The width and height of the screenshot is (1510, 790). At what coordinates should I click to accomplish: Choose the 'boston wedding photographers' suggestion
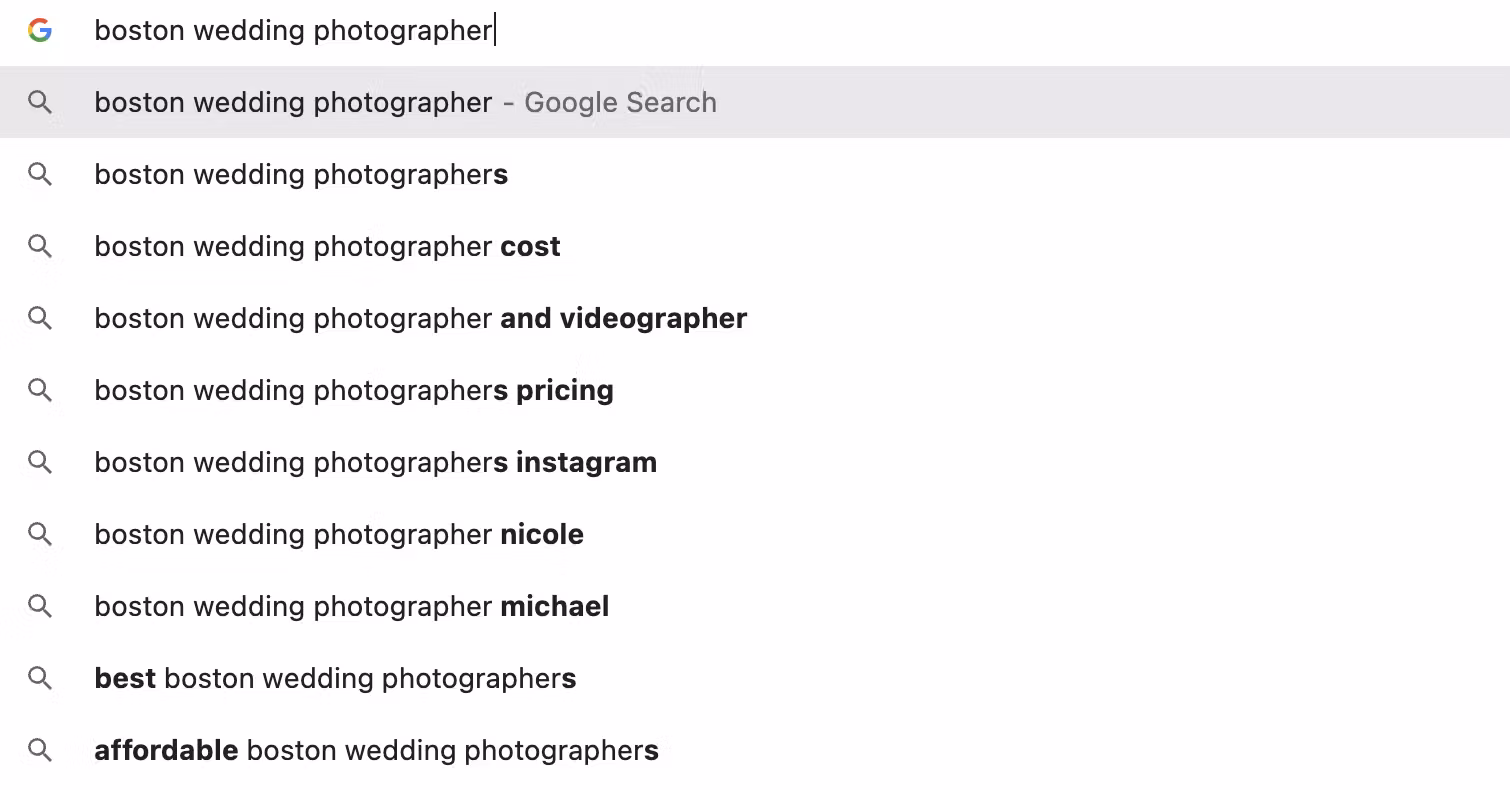(x=301, y=174)
